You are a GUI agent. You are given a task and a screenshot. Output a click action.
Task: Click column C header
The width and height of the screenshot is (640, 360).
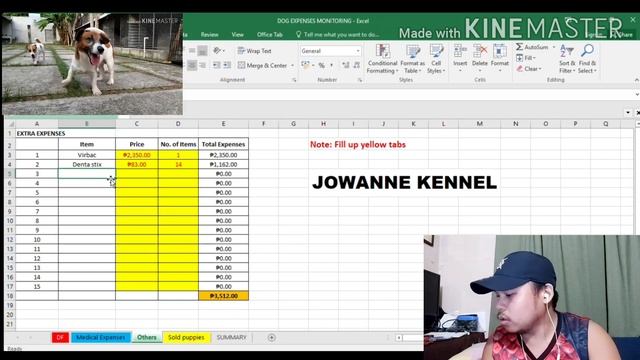[x=136, y=124]
